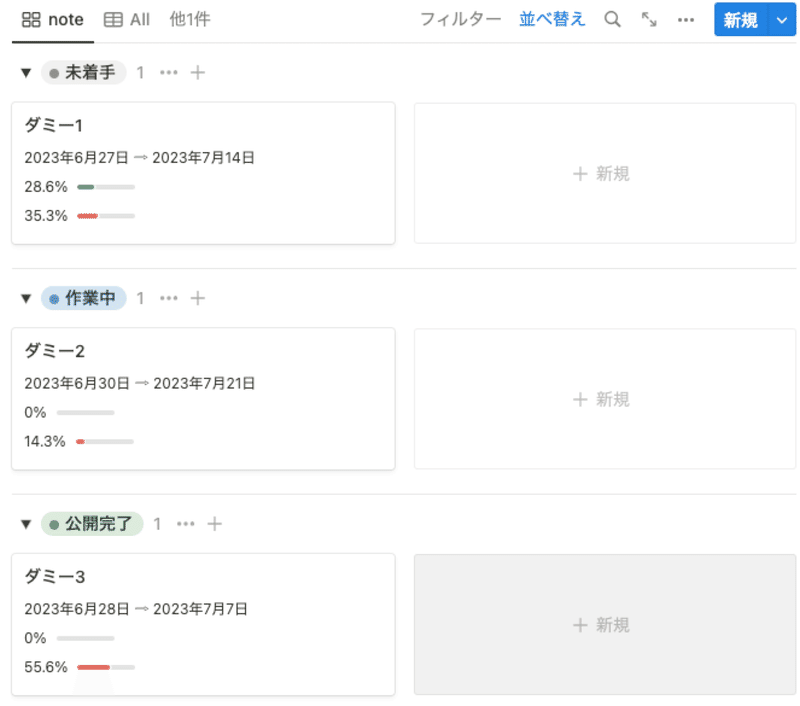This screenshot has height=706, width=800.
Task: Click the count 1 beside 未着手
Action: [140, 72]
